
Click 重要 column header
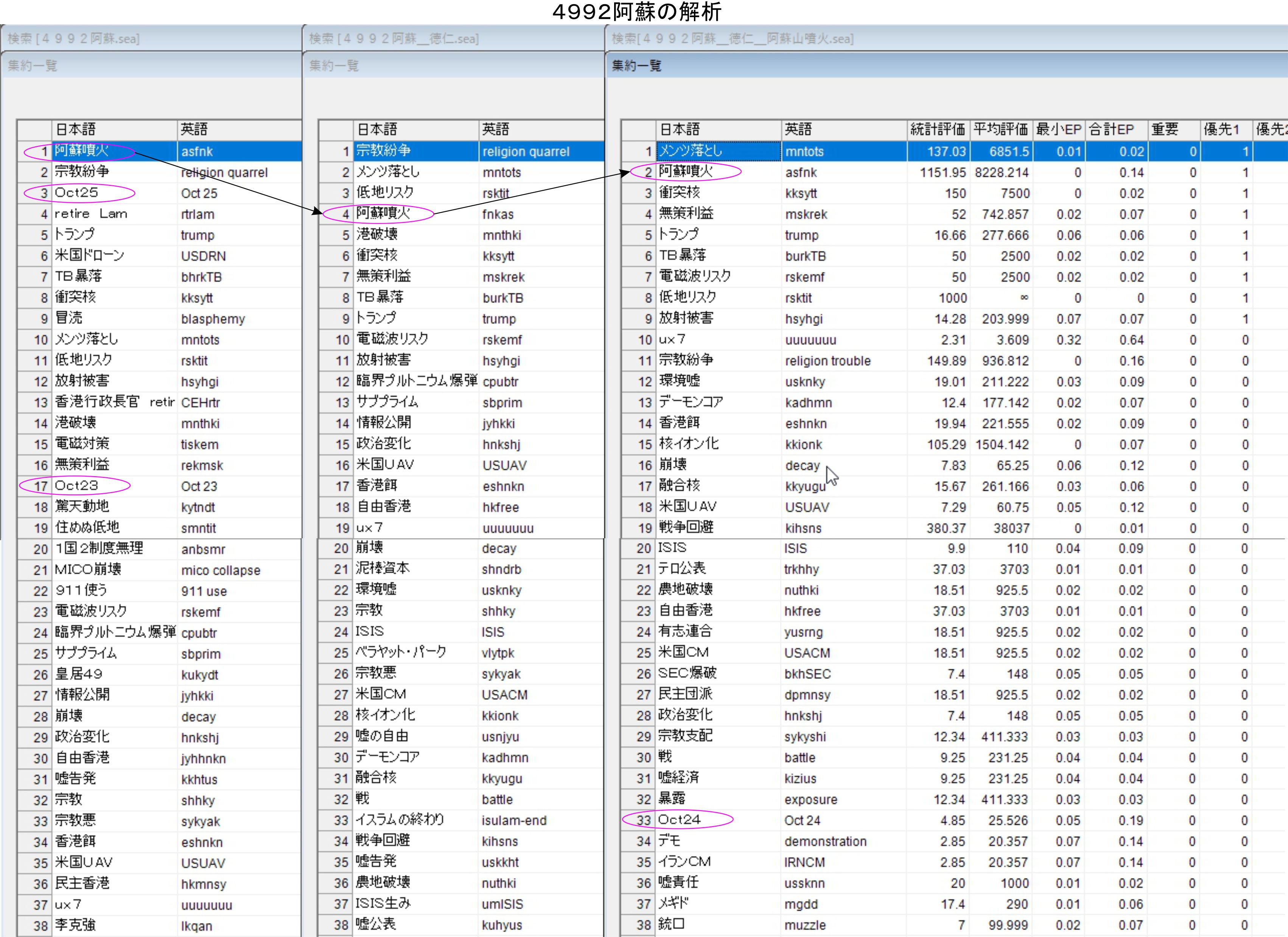1164,129
